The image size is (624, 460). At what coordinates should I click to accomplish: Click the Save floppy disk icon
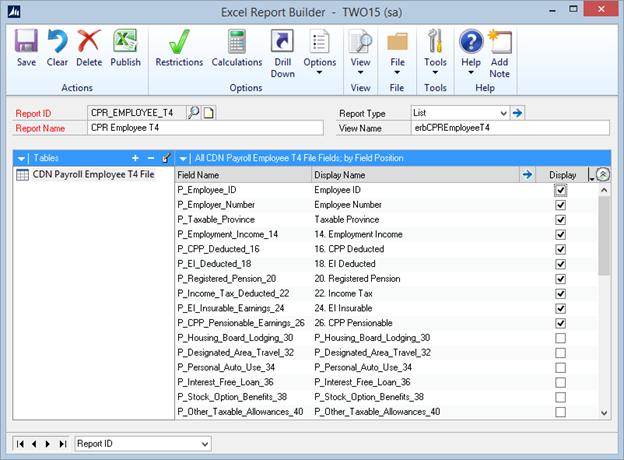[26, 41]
